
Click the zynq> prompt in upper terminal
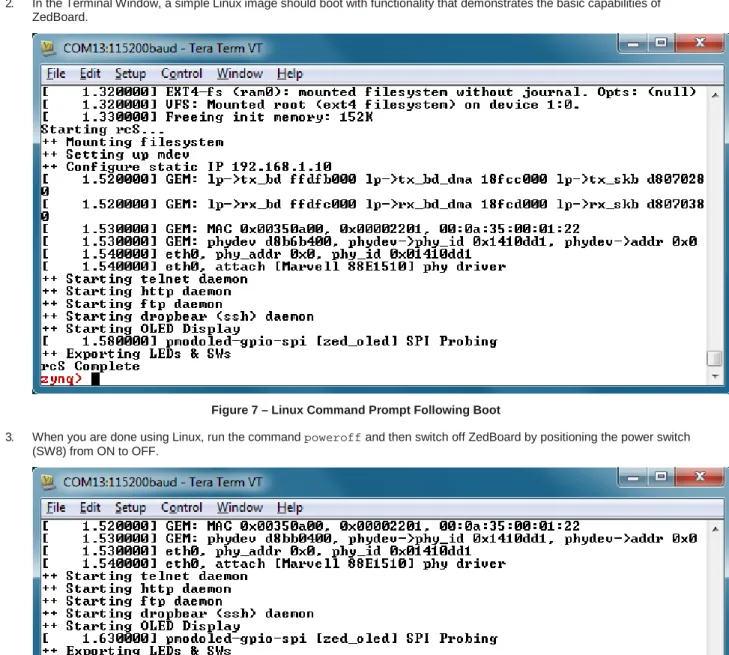tap(61, 379)
